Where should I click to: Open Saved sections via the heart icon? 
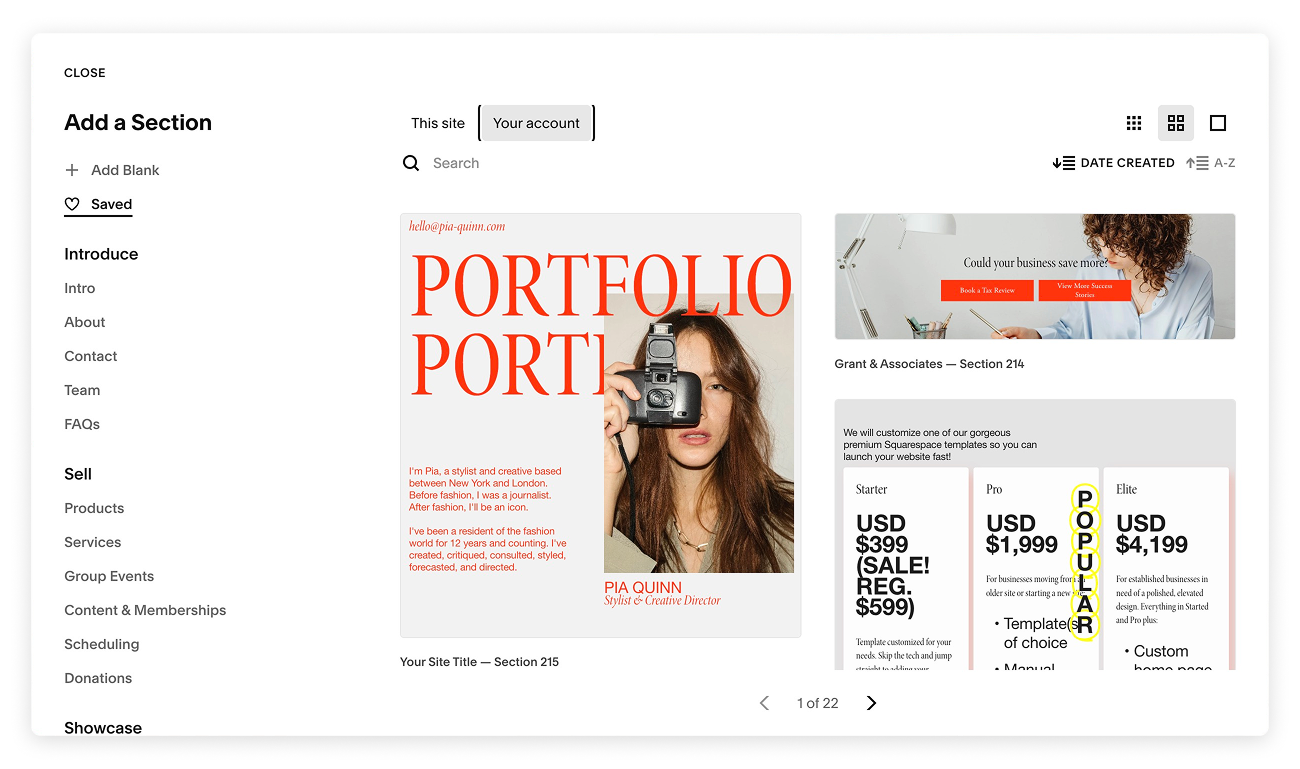point(72,203)
